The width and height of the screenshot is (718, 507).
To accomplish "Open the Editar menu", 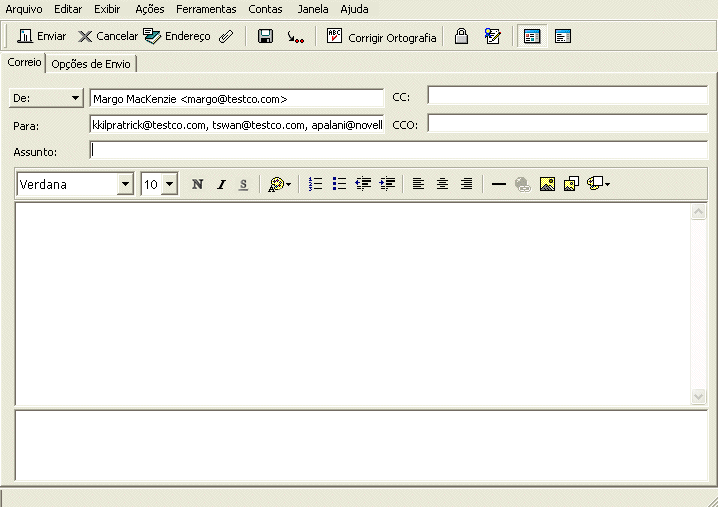I will click(x=68, y=9).
